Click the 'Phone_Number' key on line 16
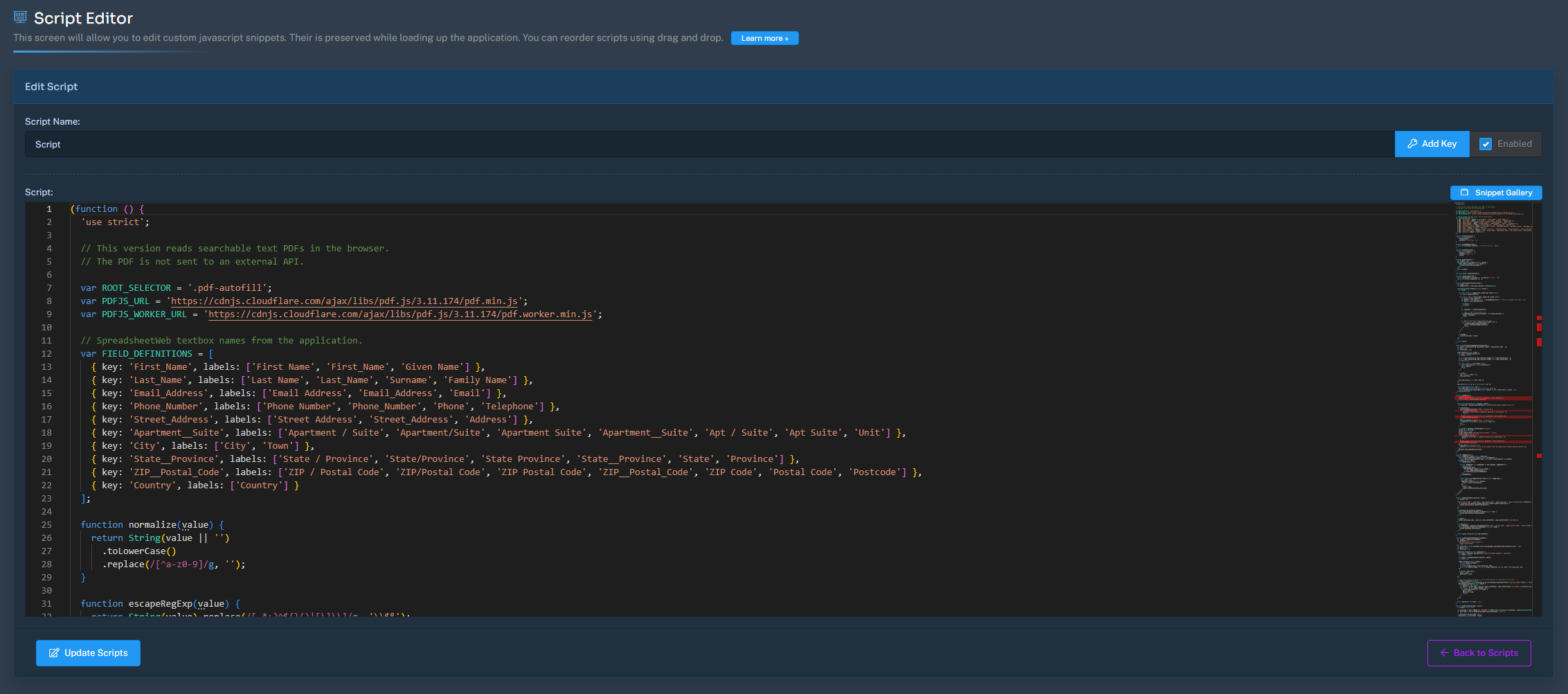Viewport: 1568px width, 694px height. coord(166,407)
